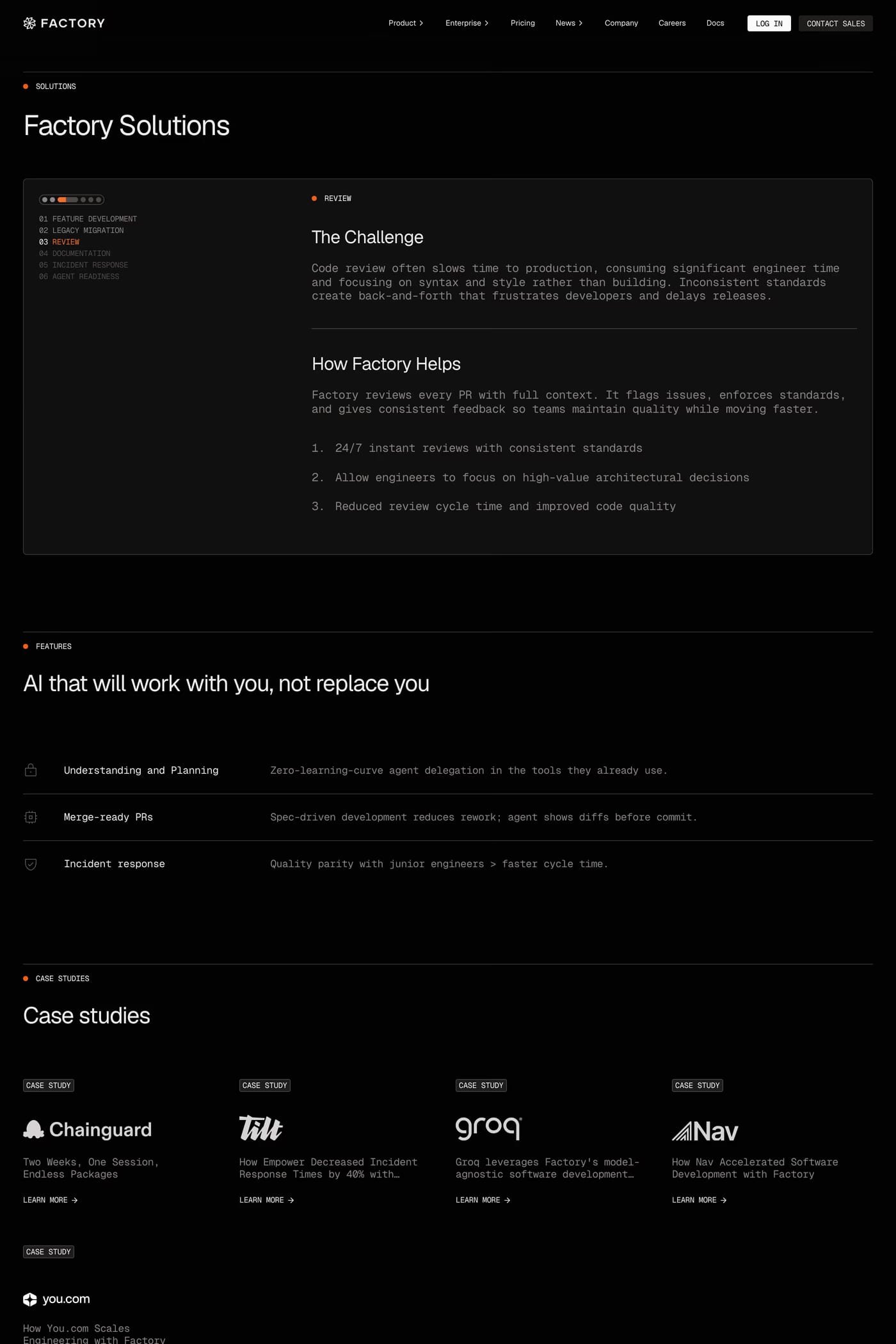The image size is (896, 1344).
Task: Click '24/7 instant reviews' list item
Action: [477, 448]
